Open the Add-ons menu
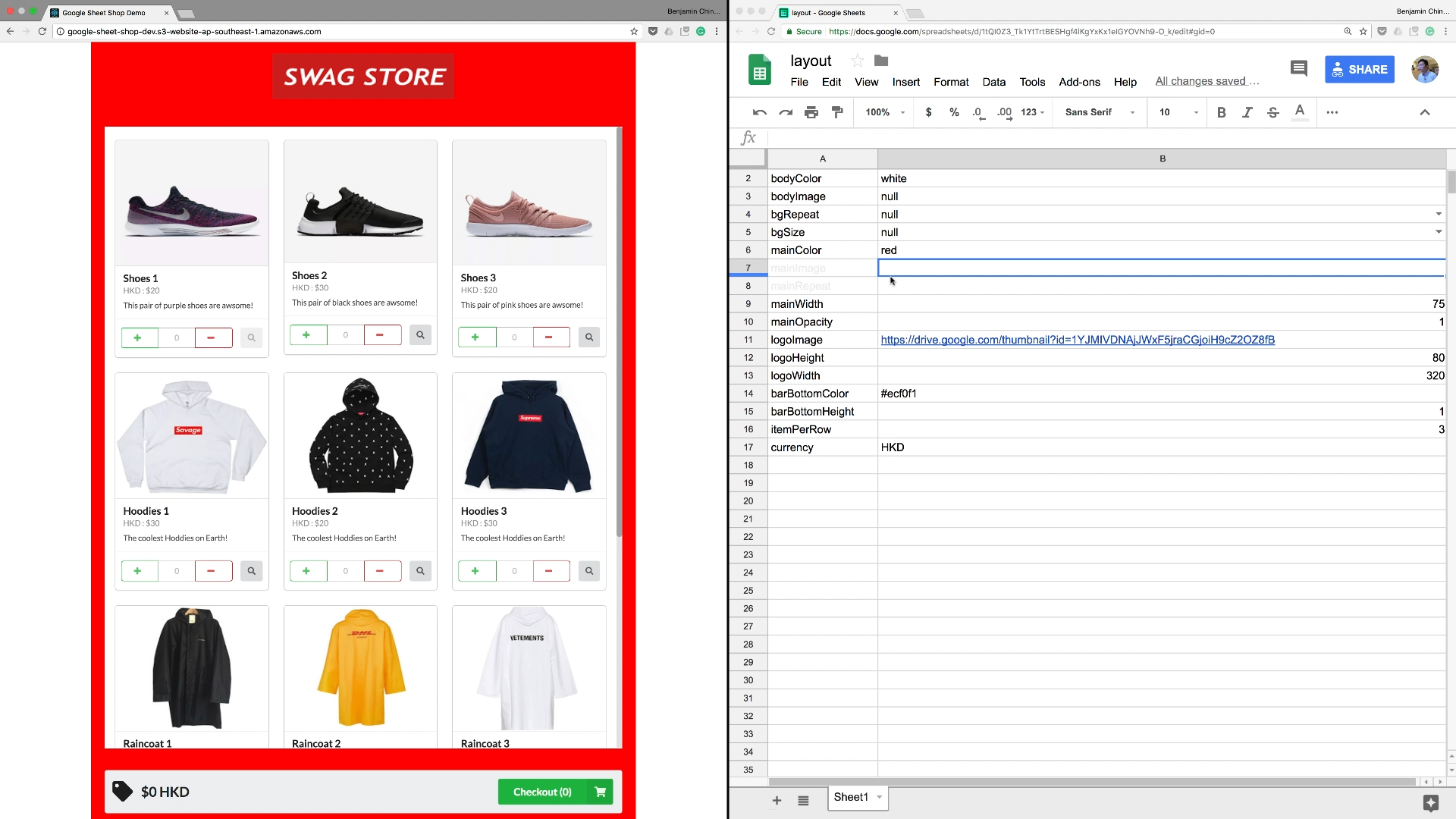Viewport: 1456px width, 819px height. coord(1079,82)
